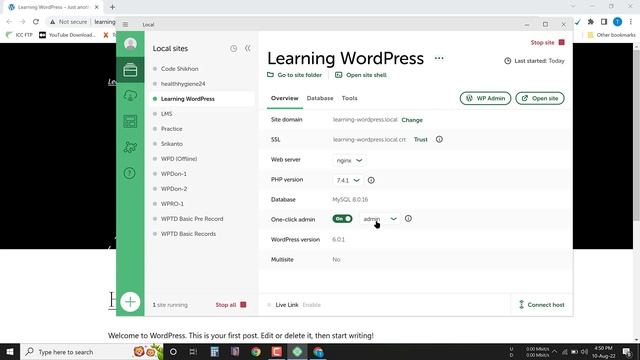Click Enable next to Live Link
This screenshot has height=360, width=640.
coord(311,305)
